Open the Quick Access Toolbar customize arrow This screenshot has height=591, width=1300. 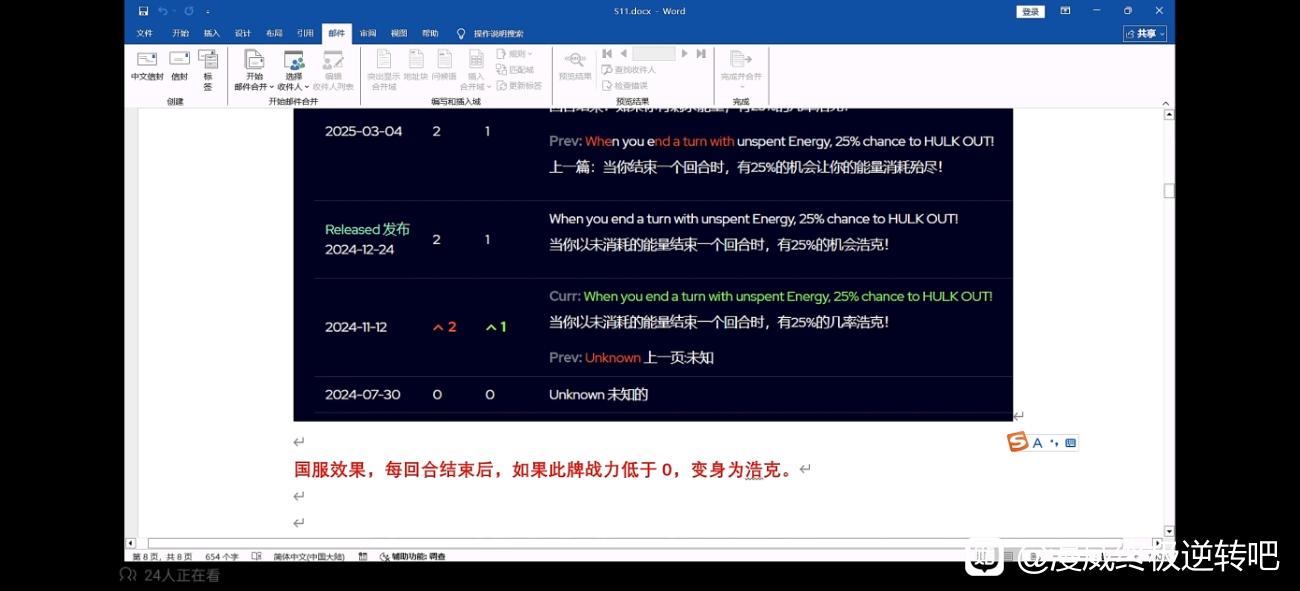[208, 12]
